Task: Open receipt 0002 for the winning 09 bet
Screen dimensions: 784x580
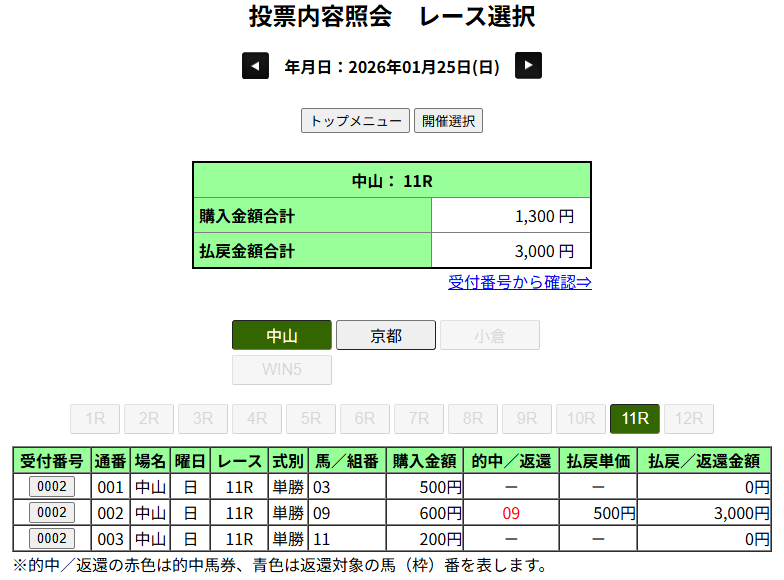Action: [x=51, y=512]
